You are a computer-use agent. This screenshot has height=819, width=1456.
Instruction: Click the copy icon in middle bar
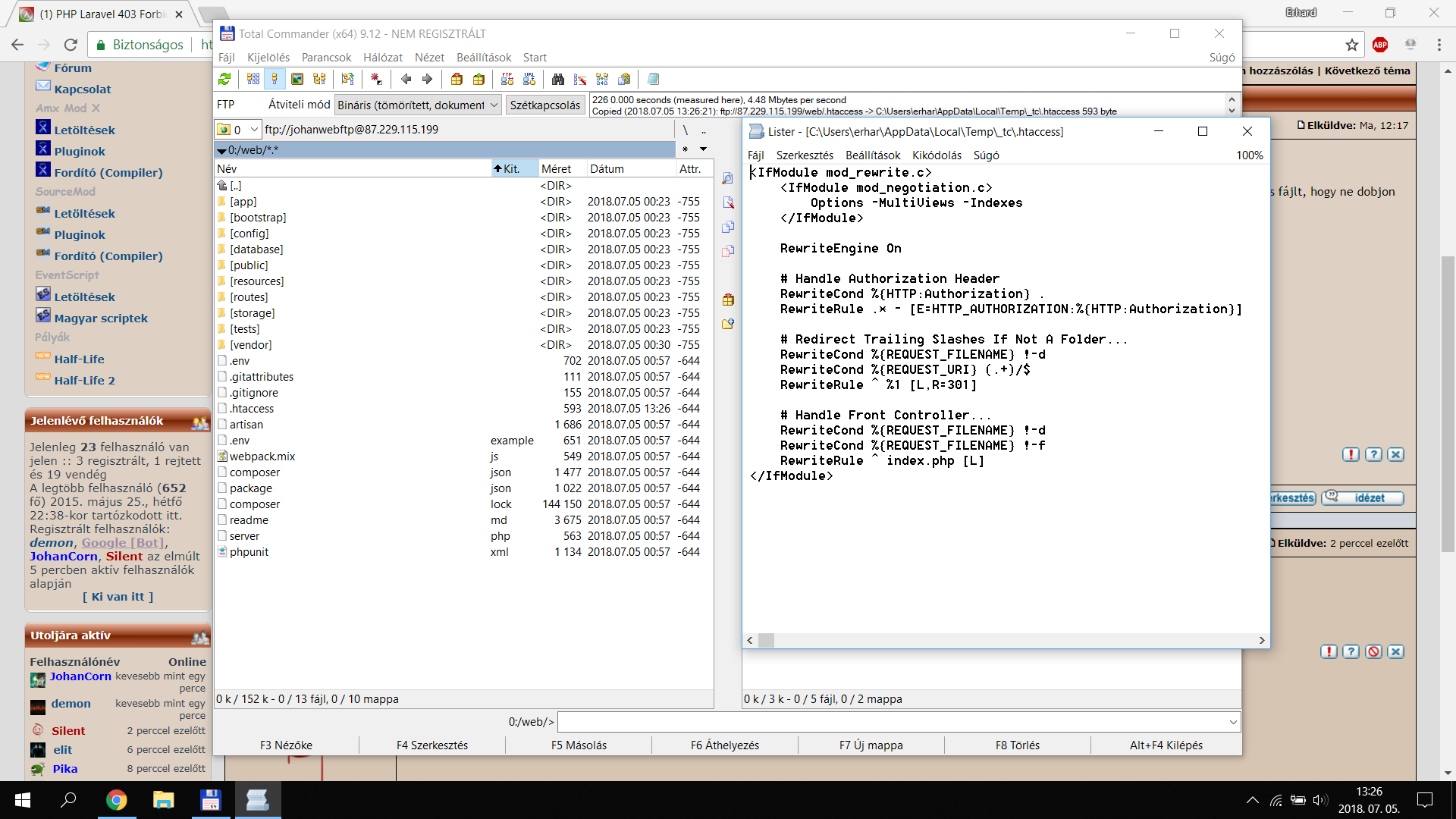coord(728,227)
